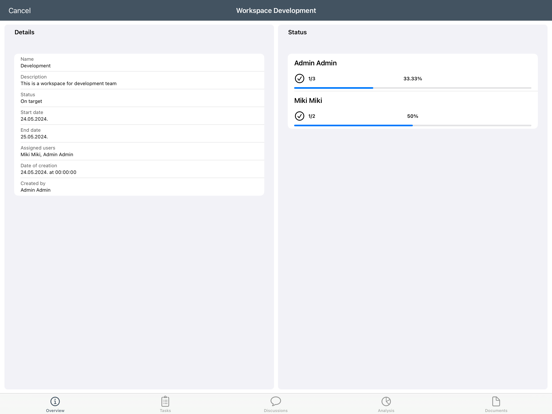Click the End date value

(34, 137)
